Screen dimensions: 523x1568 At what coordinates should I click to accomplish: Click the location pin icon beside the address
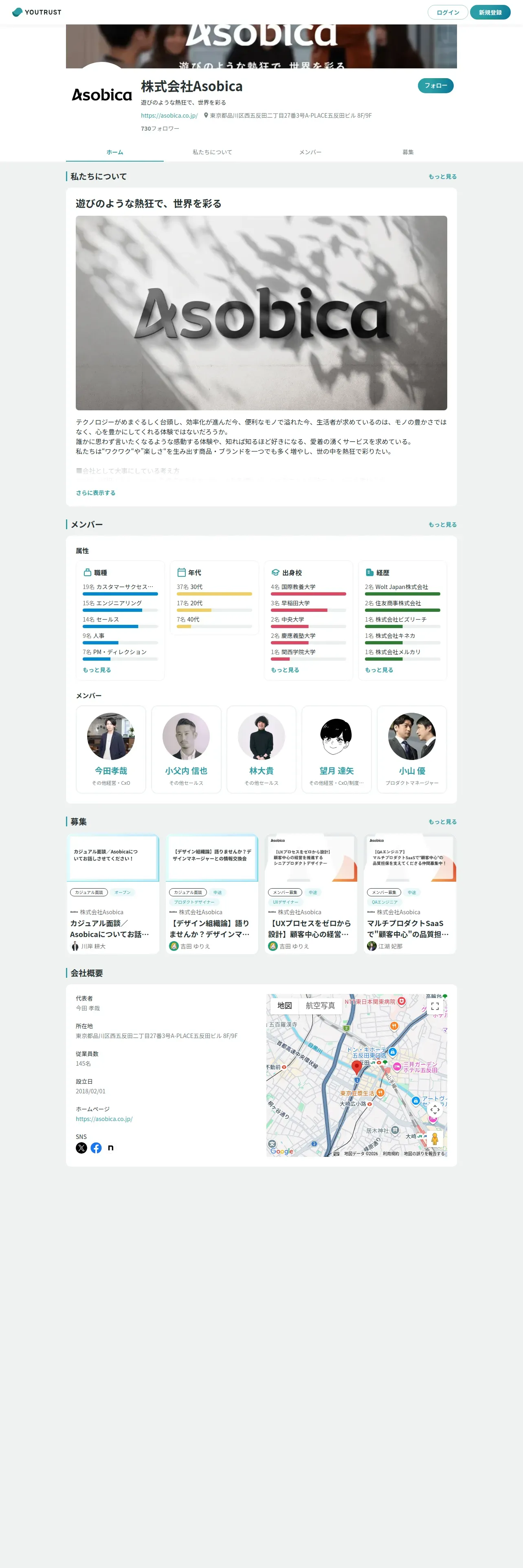[x=206, y=116]
